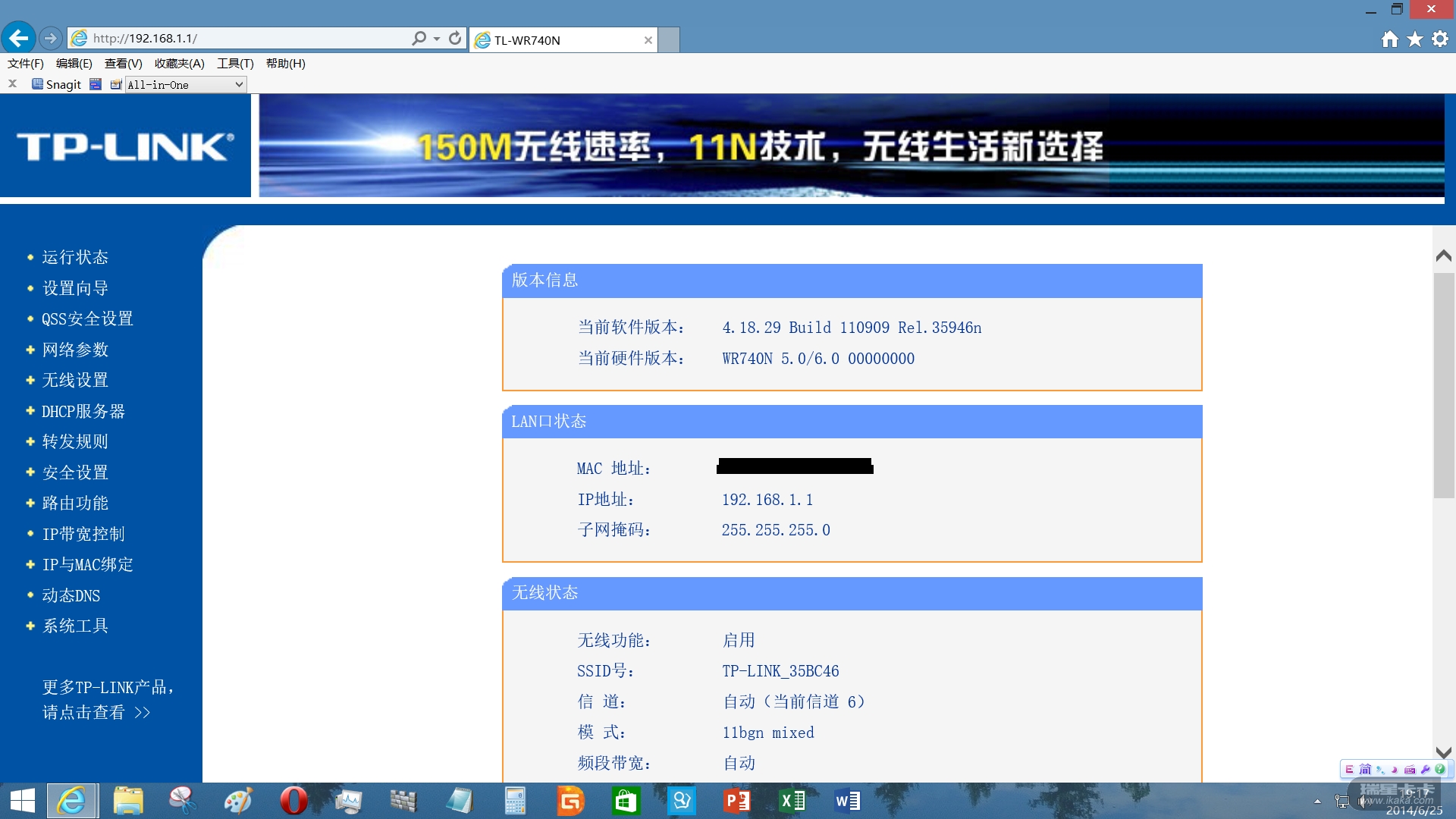The height and width of the screenshot is (819, 1456).
Task: Click the page refresh icon
Action: click(455, 38)
